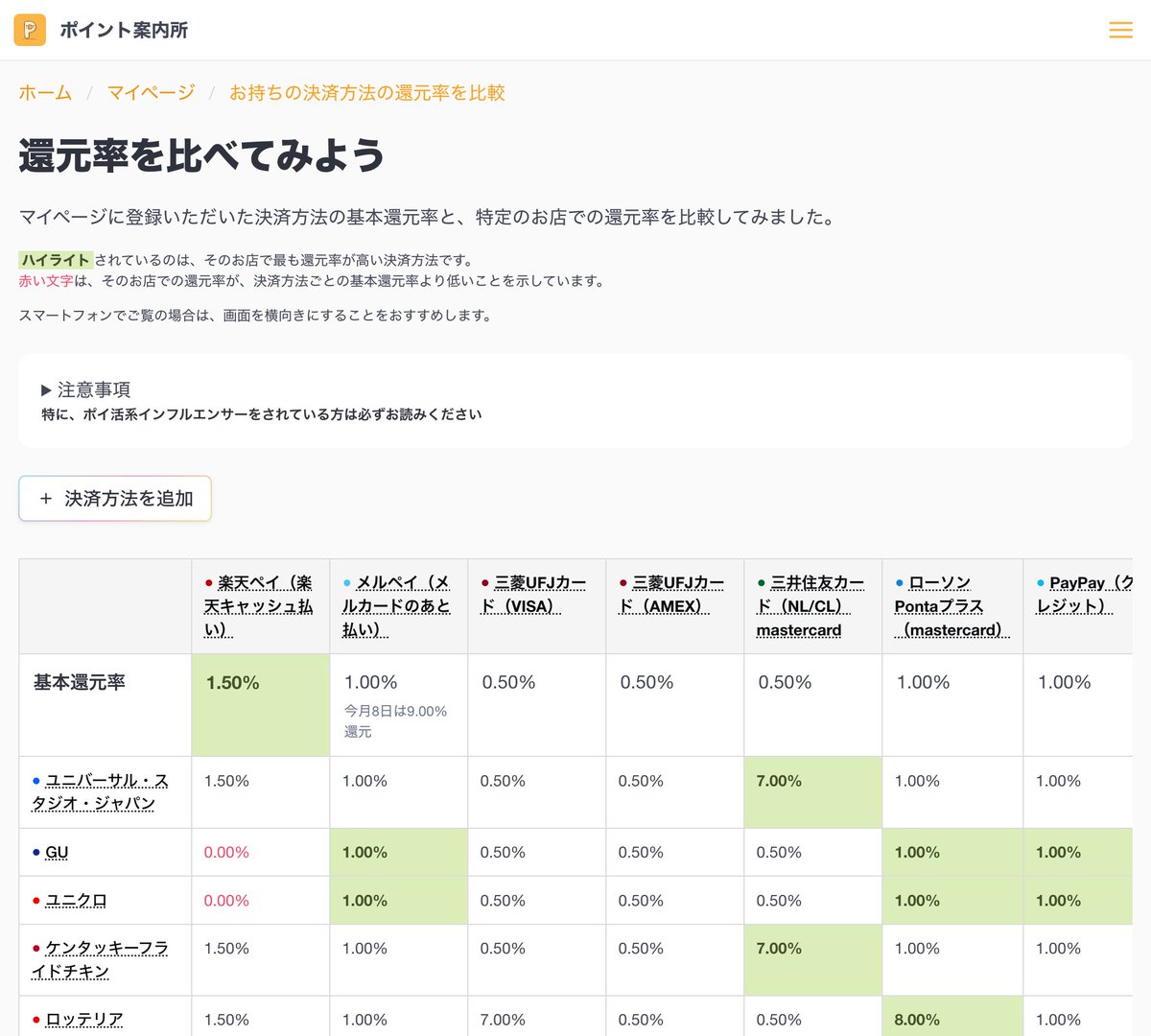Open ユニバーサル・スタジオ・ジャパン store link

pos(101,792)
